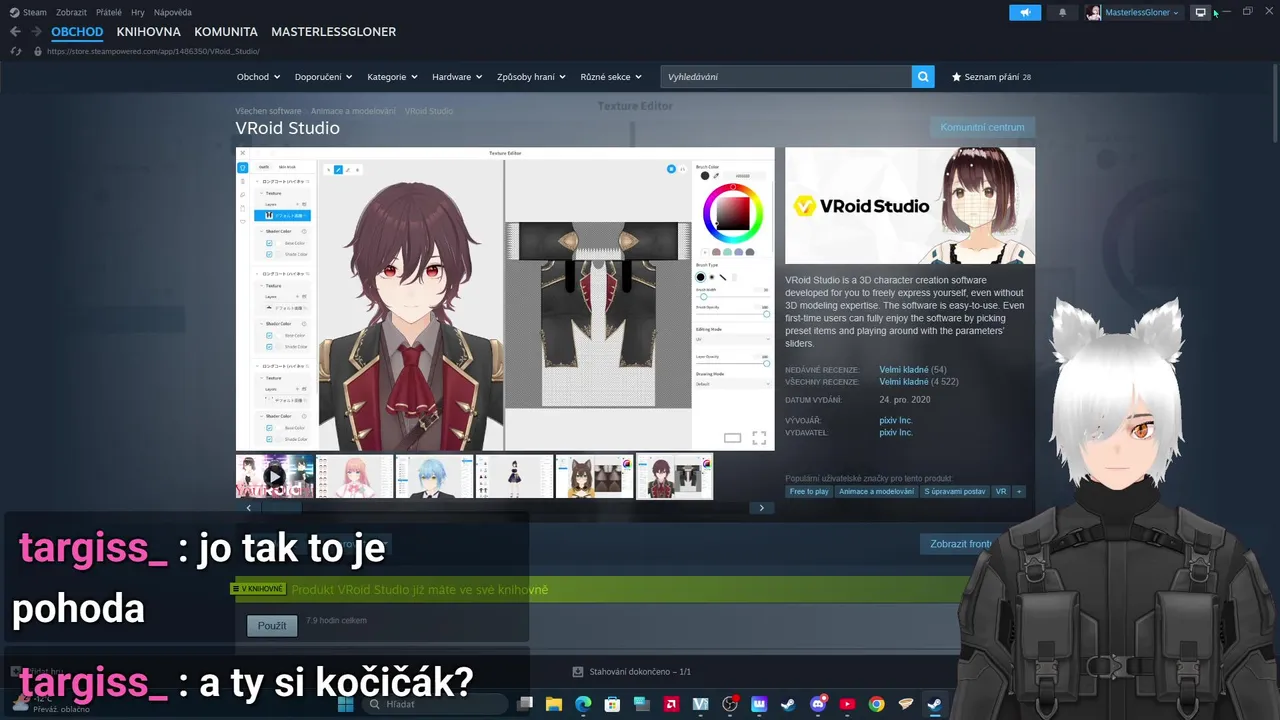The width and height of the screenshot is (1280, 720).
Task: Open Microsoft Edge from the taskbar
Action: pyautogui.click(x=583, y=704)
